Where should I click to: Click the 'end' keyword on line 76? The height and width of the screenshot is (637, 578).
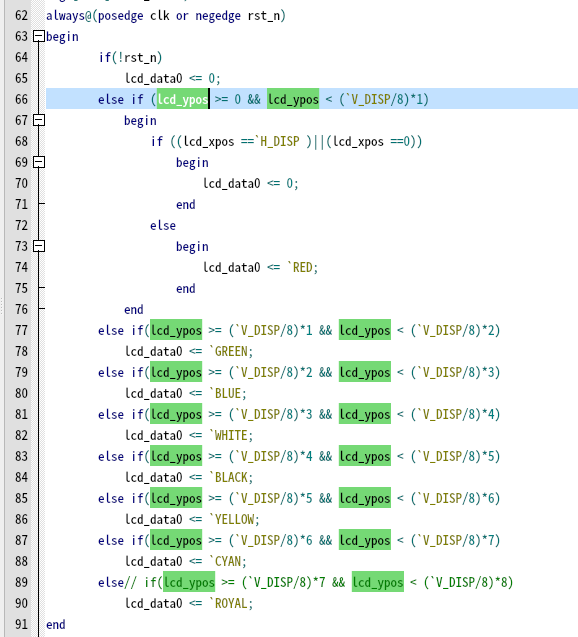coord(134,310)
